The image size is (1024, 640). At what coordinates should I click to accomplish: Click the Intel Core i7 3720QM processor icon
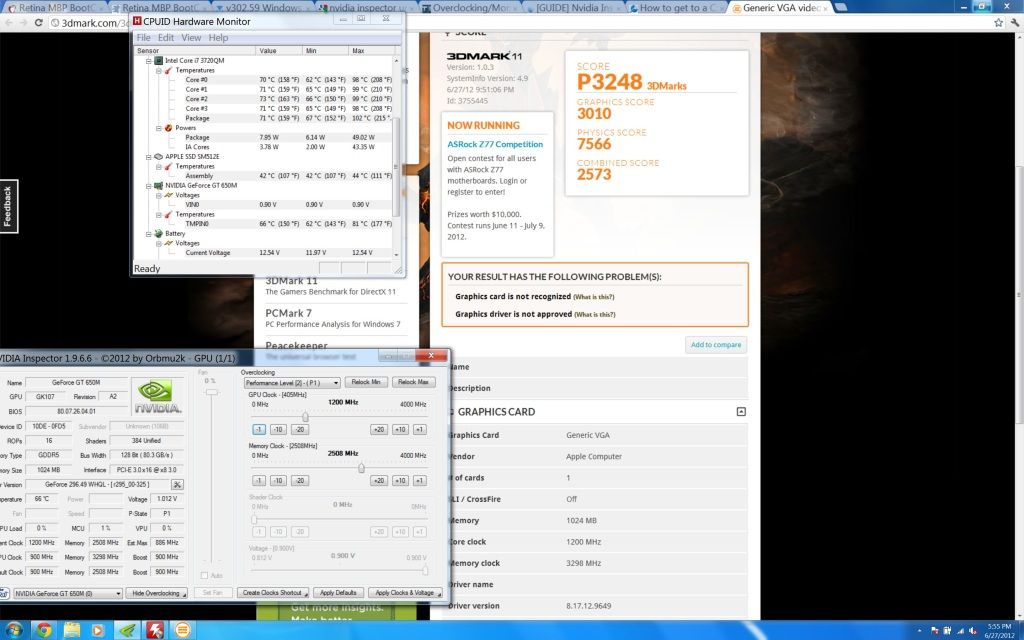(158, 60)
